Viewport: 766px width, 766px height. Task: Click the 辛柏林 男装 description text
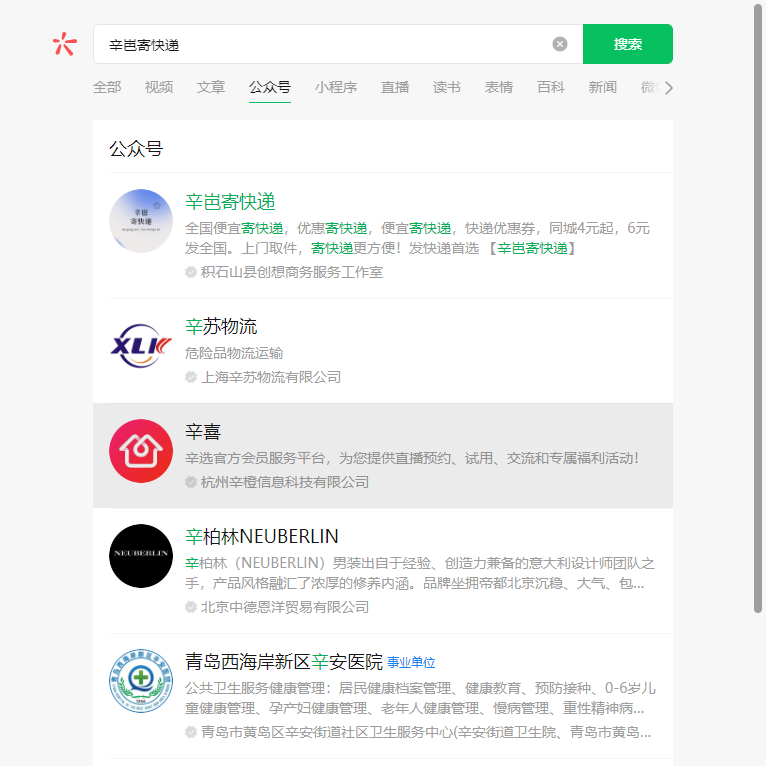click(x=420, y=573)
